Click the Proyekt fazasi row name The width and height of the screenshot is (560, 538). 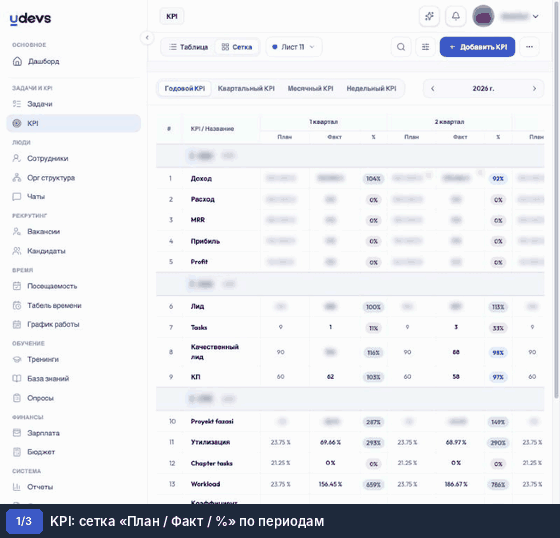coord(212,422)
